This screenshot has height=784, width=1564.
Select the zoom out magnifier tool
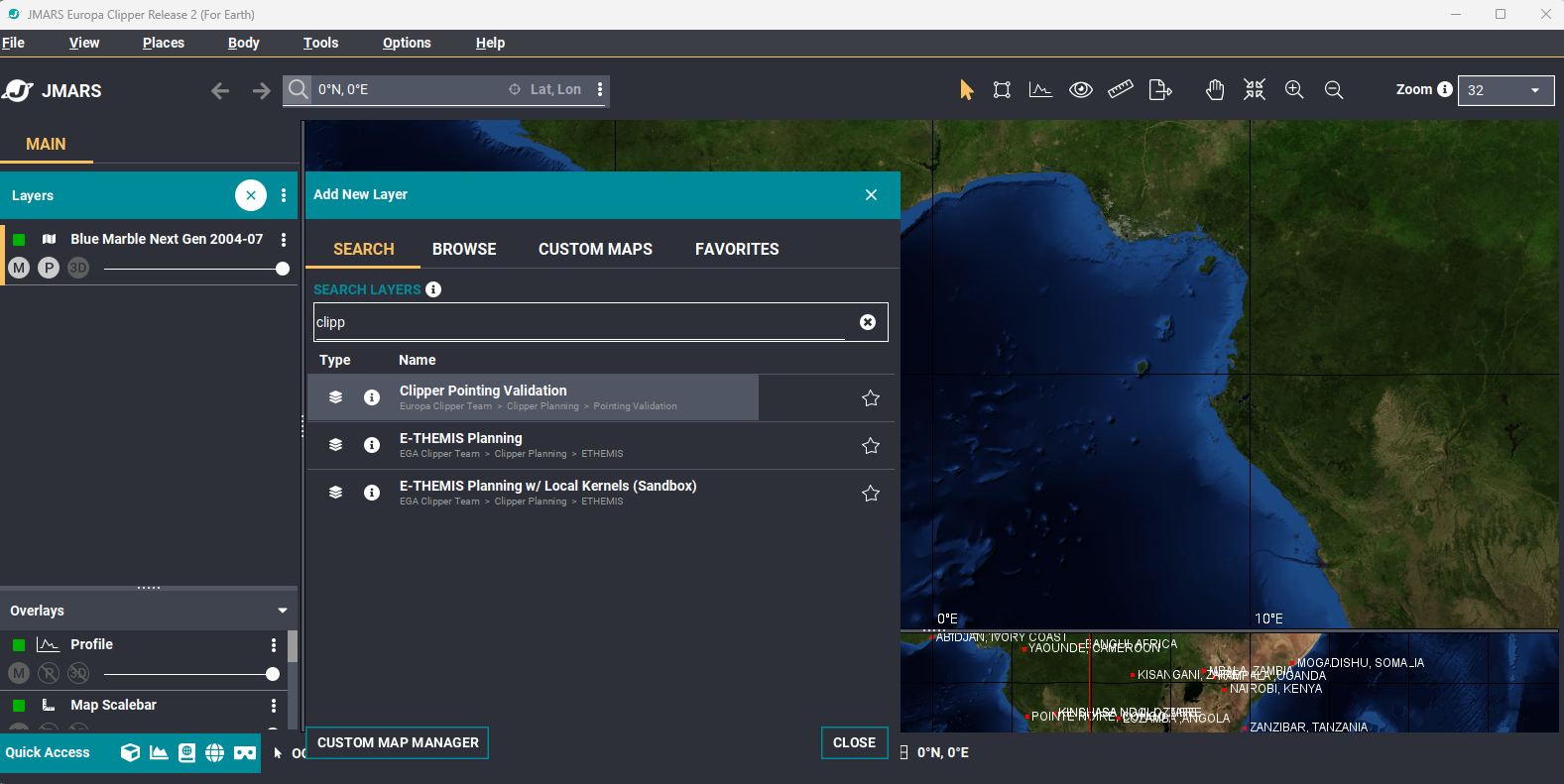tap(1334, 90)
